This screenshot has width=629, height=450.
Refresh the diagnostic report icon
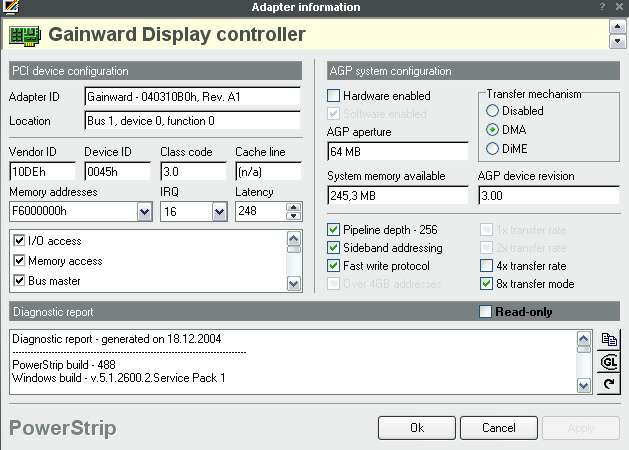tap(609, 384)
